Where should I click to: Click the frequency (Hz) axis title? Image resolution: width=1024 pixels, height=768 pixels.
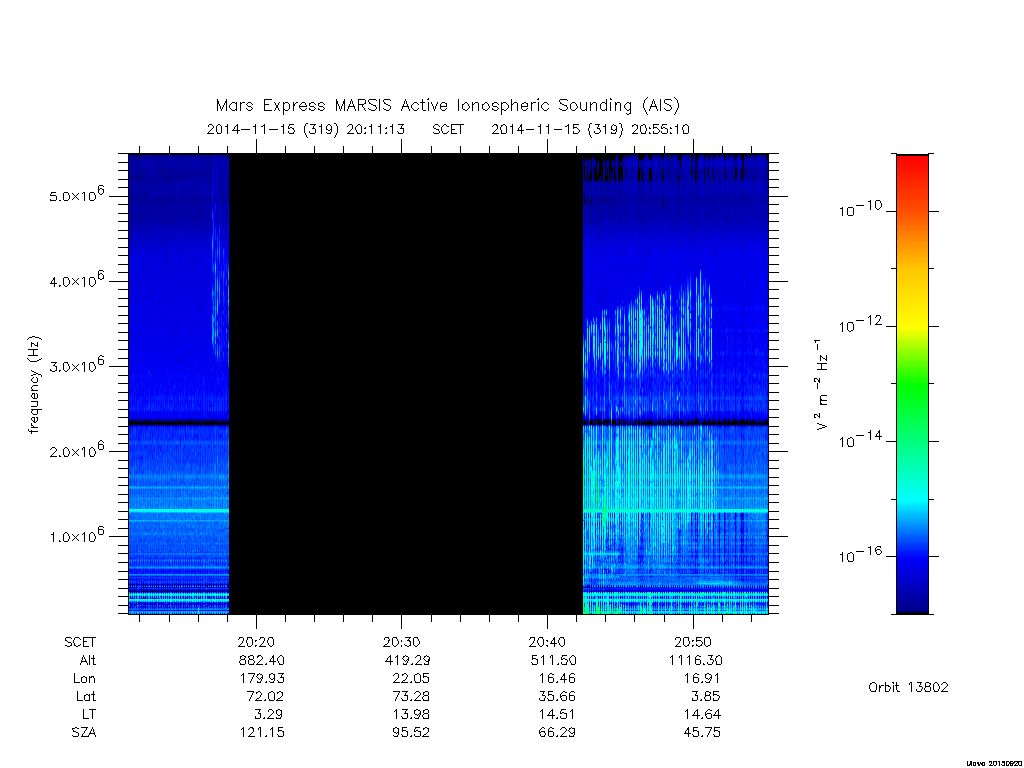click(35, 385)
